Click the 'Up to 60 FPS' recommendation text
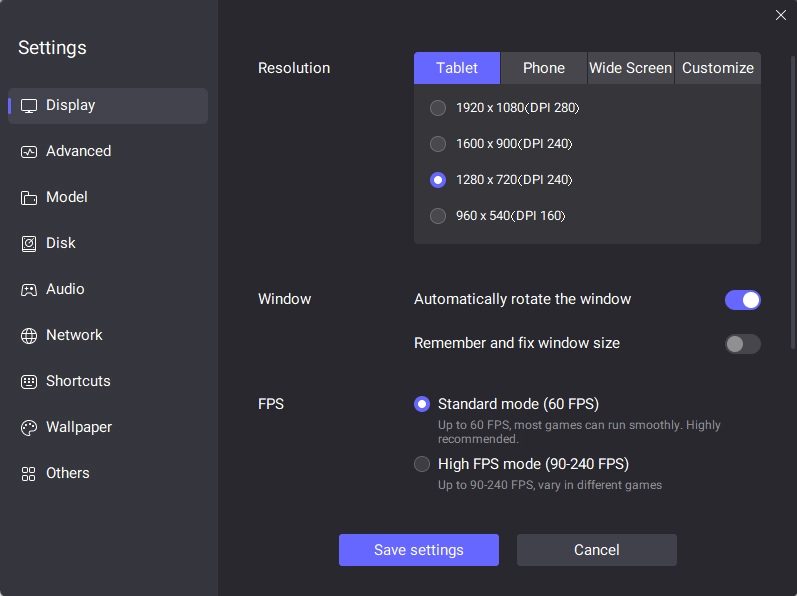 tap(579, 432)
